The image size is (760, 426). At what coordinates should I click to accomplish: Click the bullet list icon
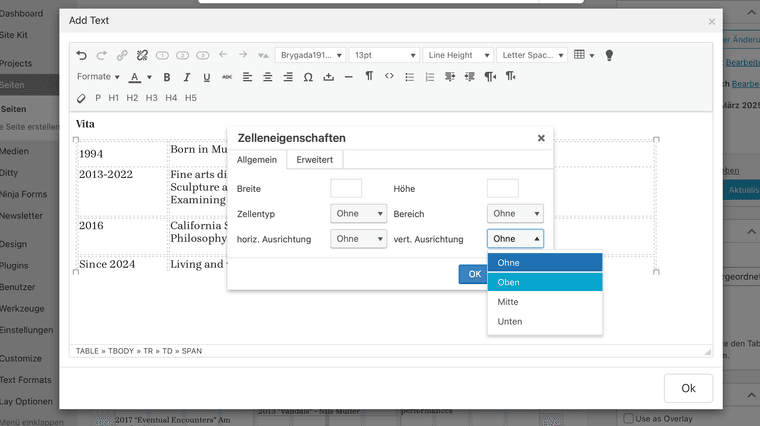coord(411,77)
